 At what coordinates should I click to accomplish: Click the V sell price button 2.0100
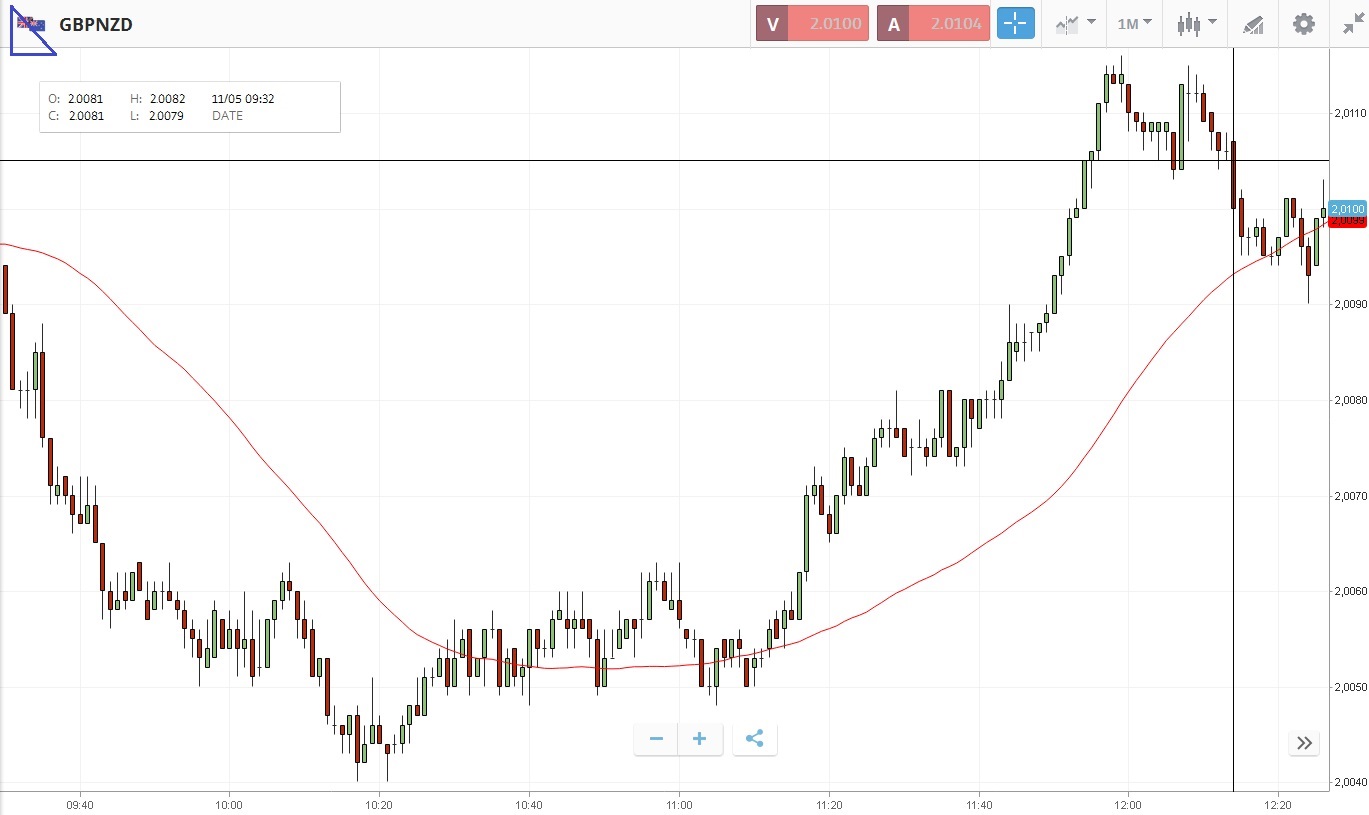coord(812,24)
